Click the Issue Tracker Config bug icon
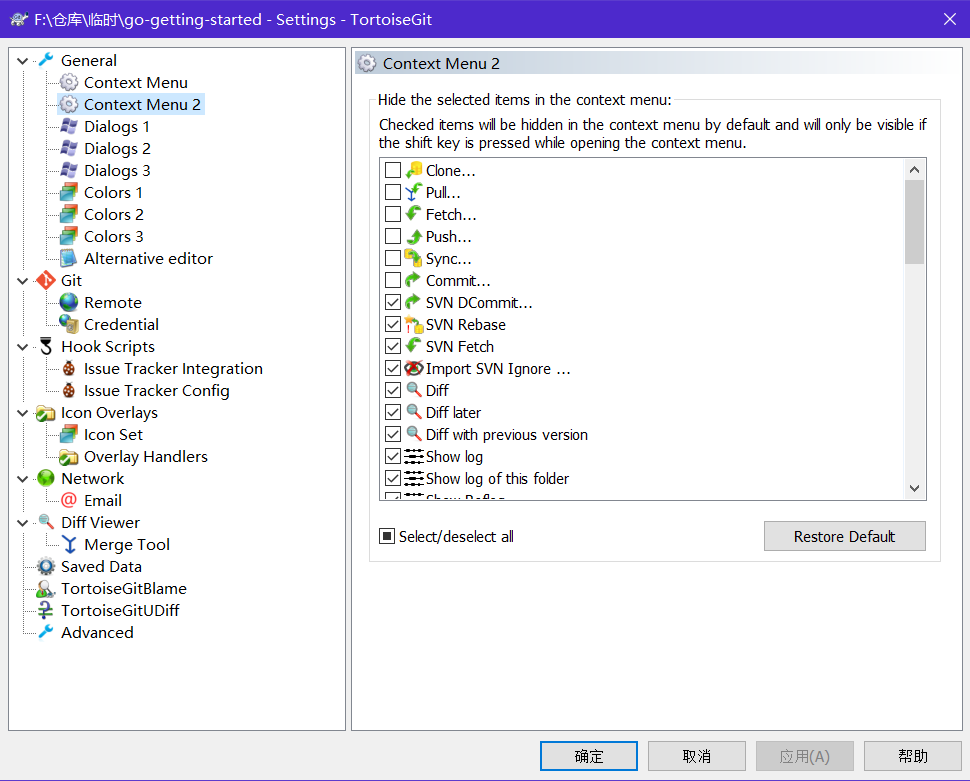The width and height of the screenshot is (970, 781). pos(69,390)
